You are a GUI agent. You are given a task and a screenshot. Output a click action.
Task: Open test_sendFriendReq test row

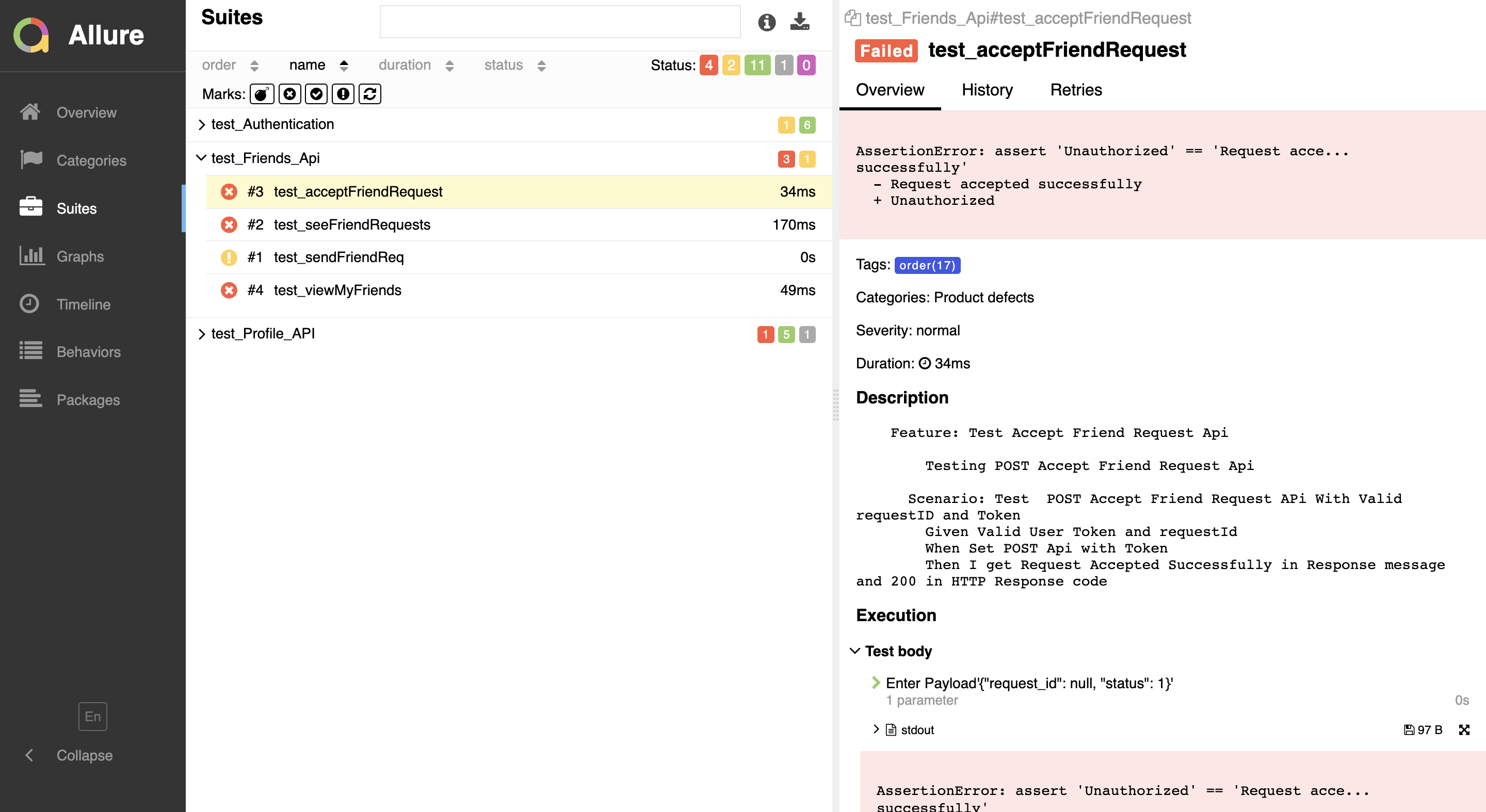[x=519, y=258]
